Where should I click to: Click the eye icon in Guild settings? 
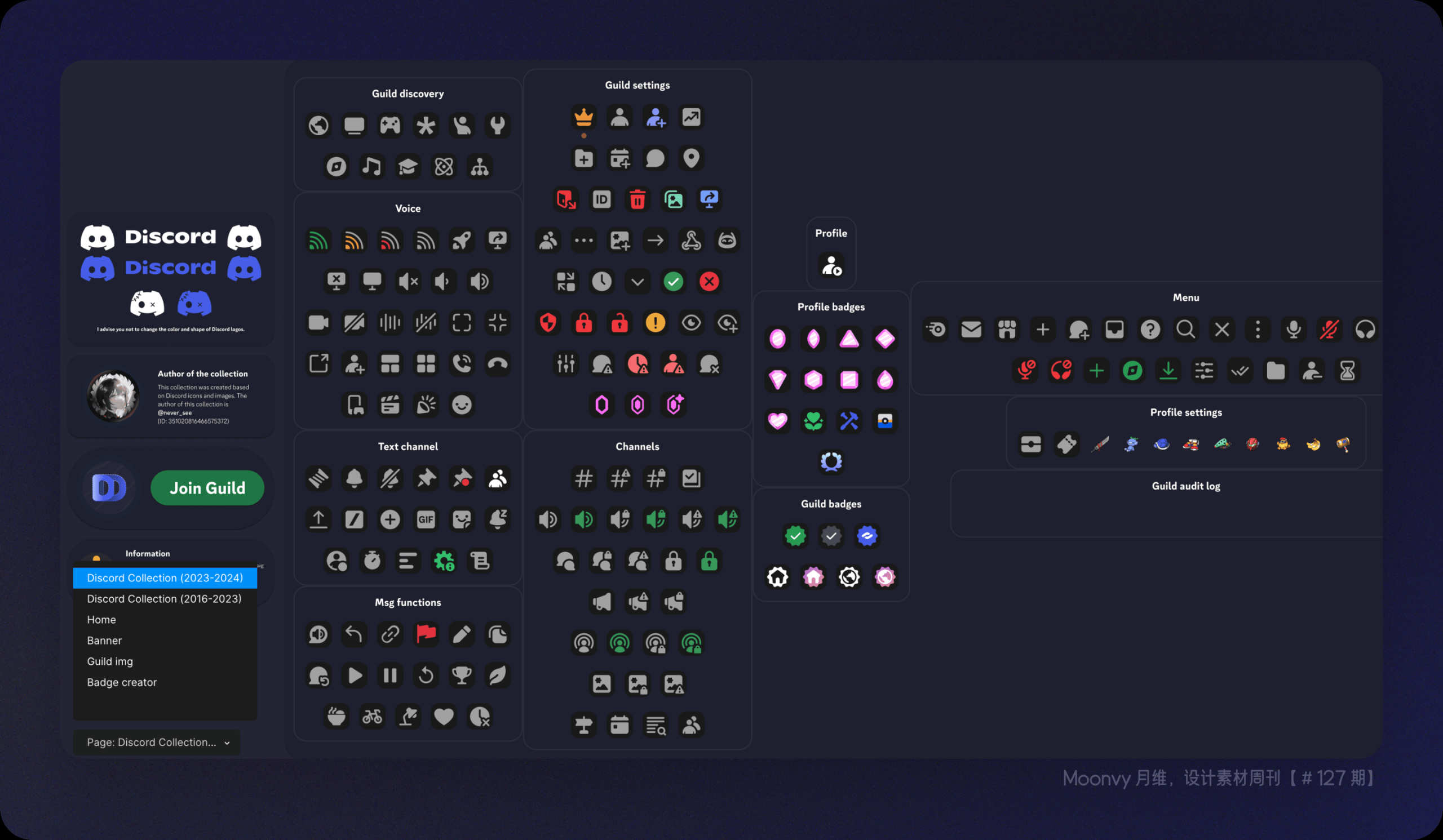click(691, 323)
